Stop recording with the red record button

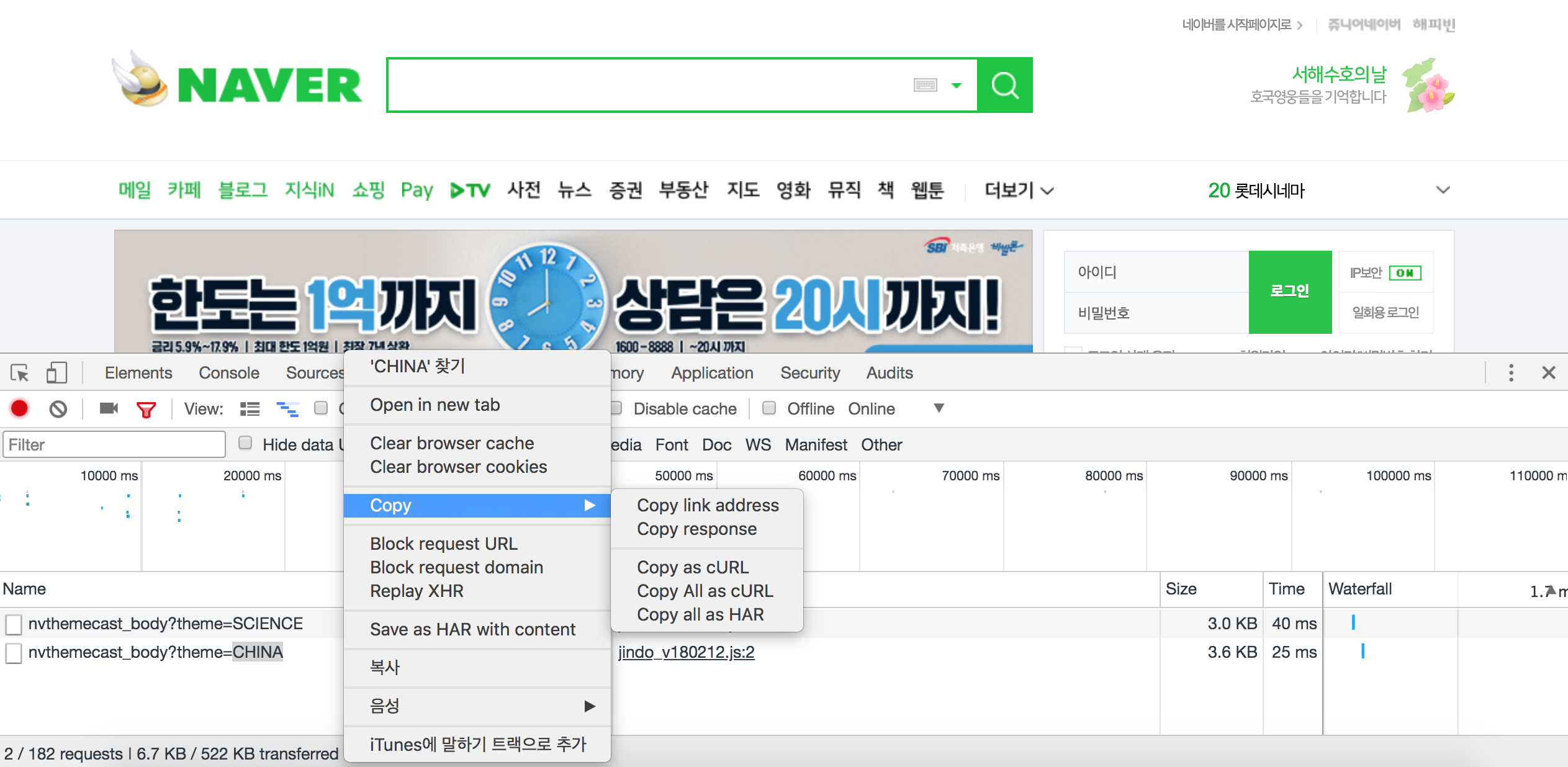coord(19,408)
